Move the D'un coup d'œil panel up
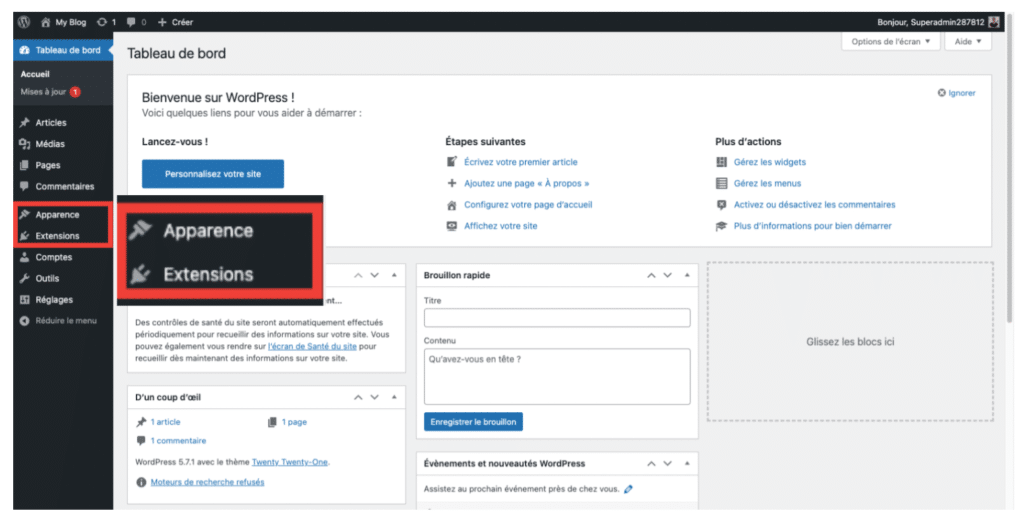The image size is (1024, 517). coord(358,398)
